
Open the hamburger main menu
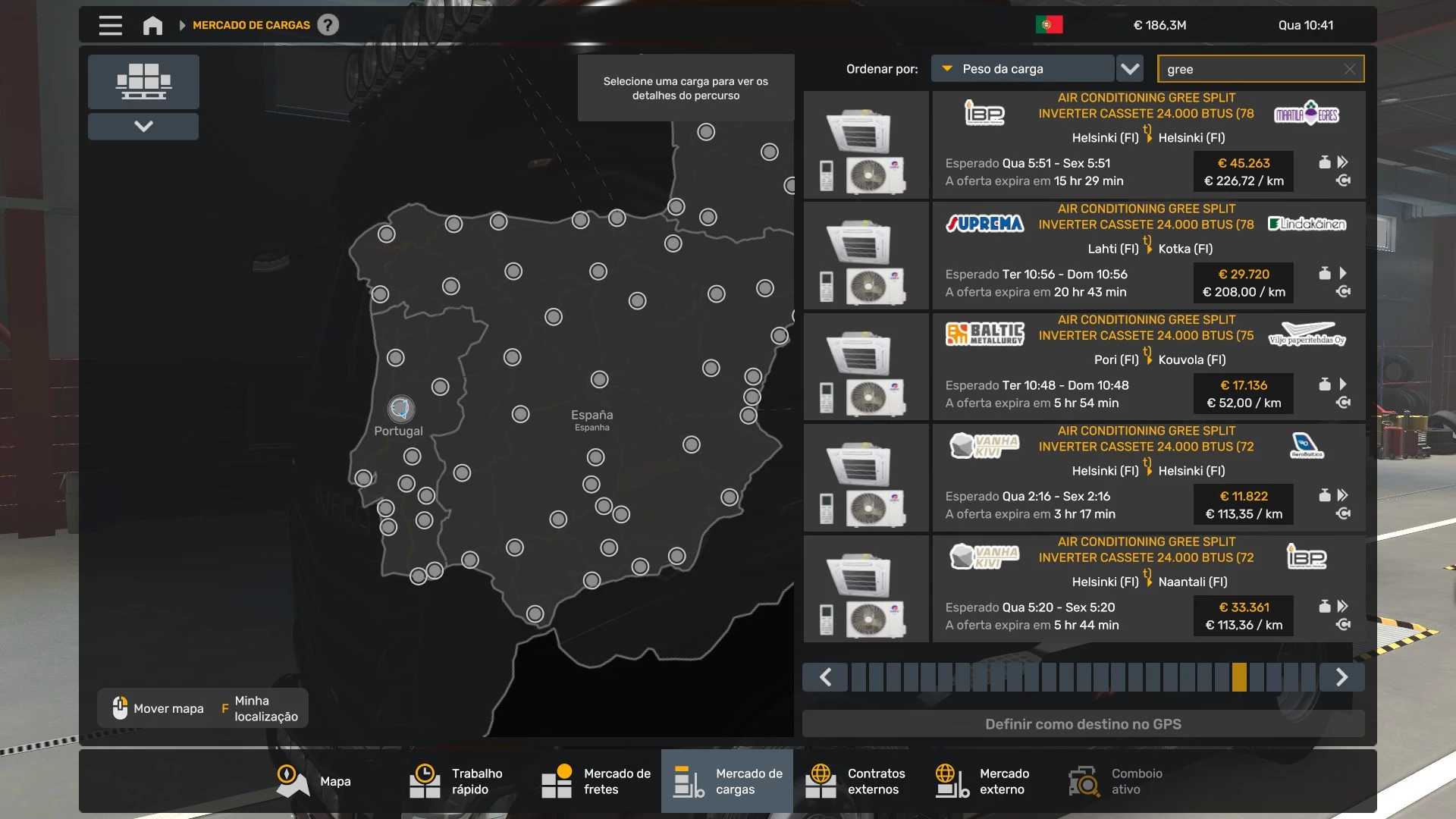pos(110,25)
